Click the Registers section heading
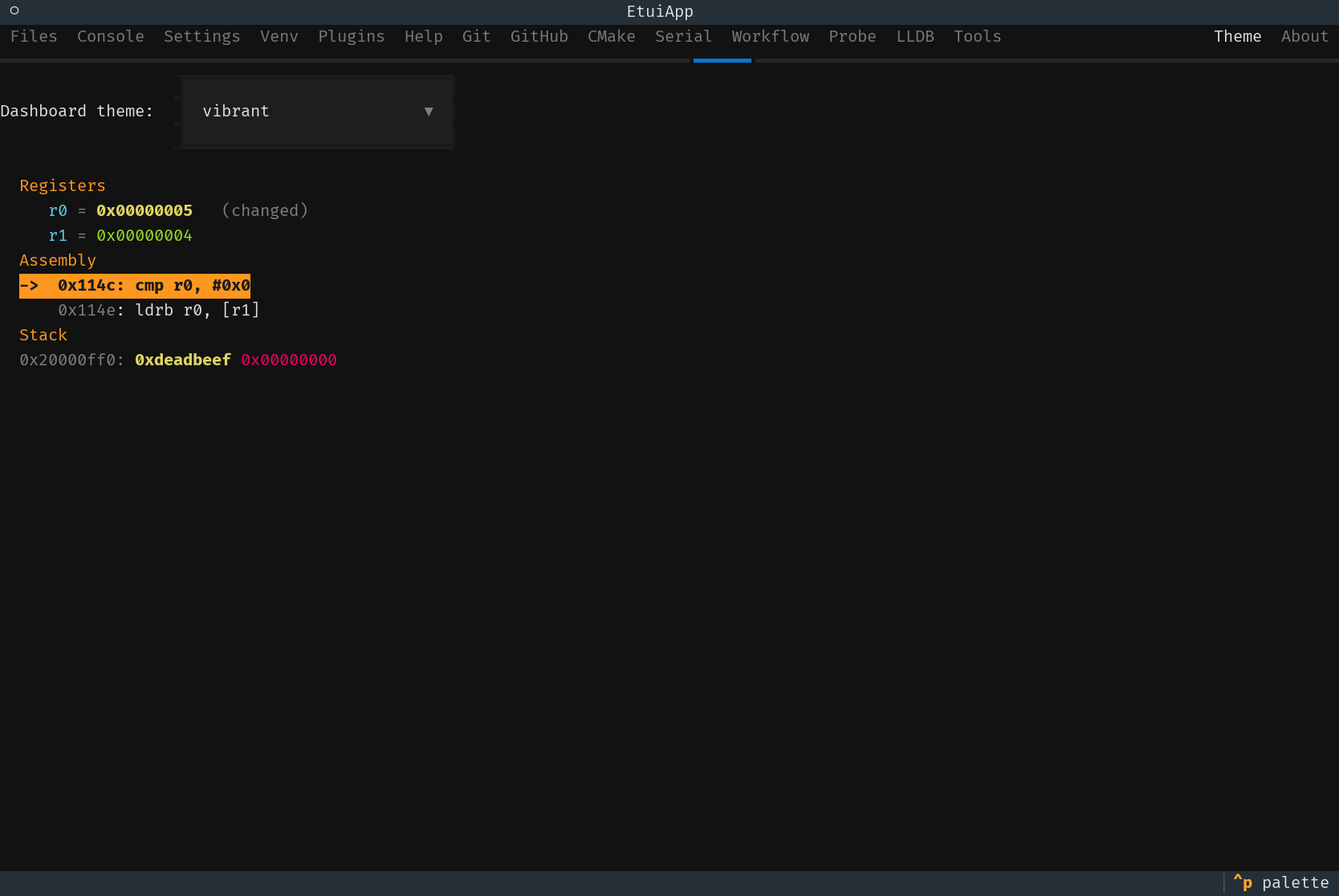This screenshot has width=1339, height=896. click(63, 185)
